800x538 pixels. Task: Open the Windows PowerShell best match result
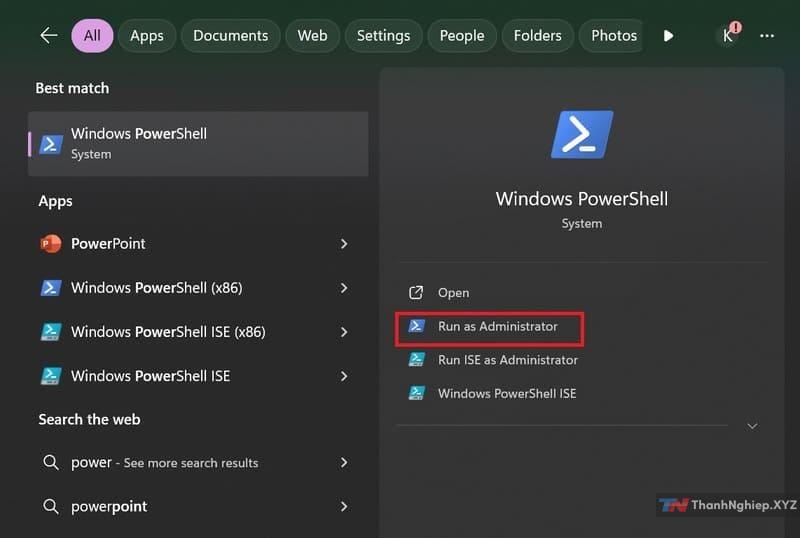(x=198, y=144)
